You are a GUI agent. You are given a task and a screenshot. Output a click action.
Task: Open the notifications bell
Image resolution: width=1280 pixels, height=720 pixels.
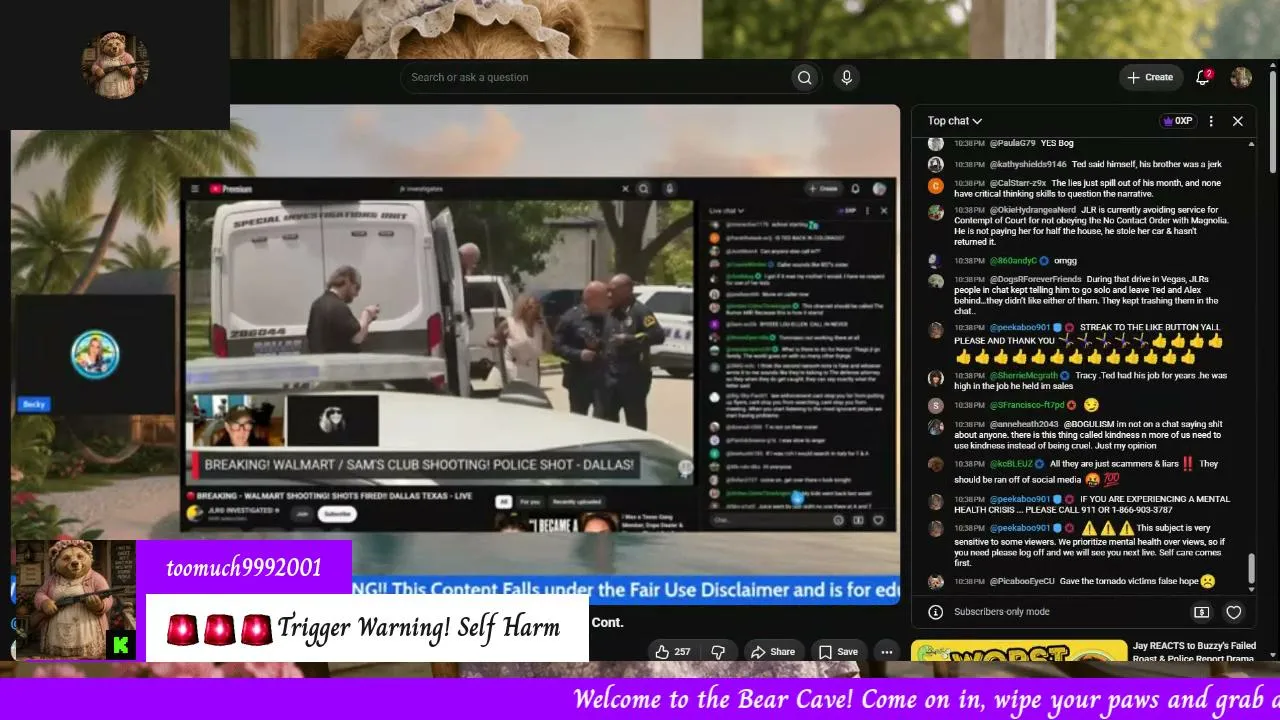pyautogui.click(x=1203, y=77)
